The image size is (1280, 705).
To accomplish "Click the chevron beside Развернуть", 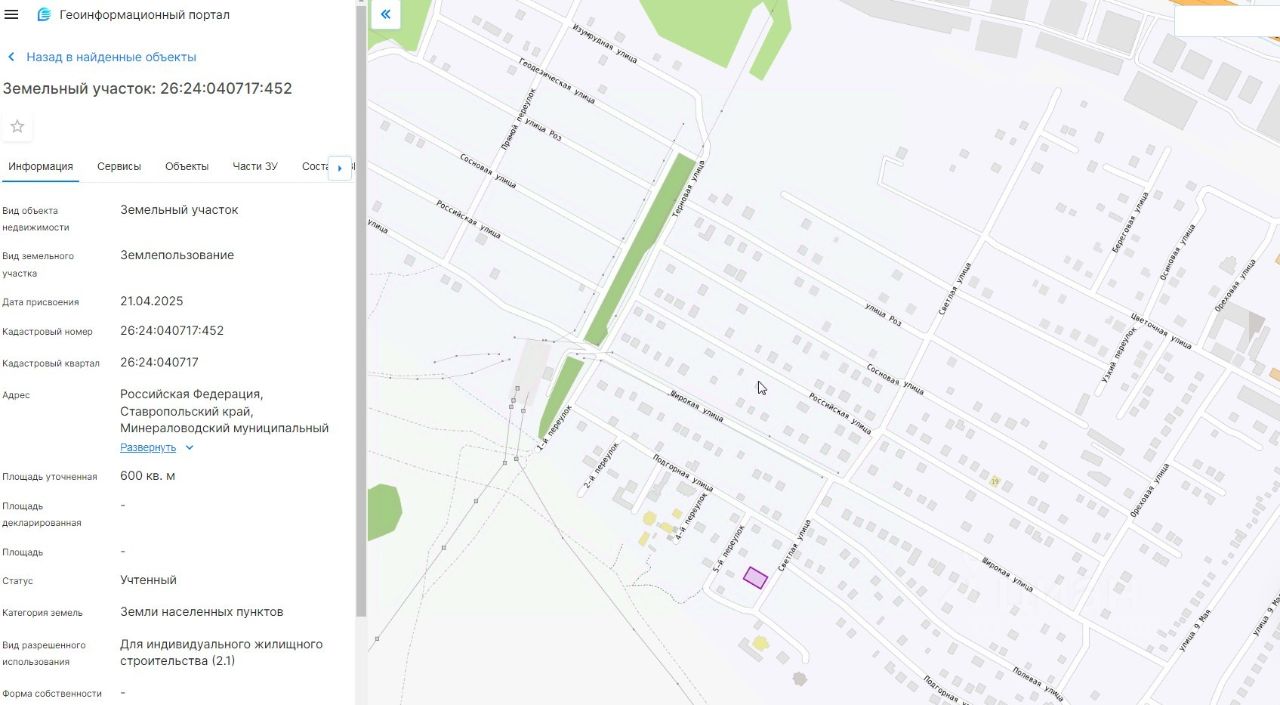I will 189,448.
